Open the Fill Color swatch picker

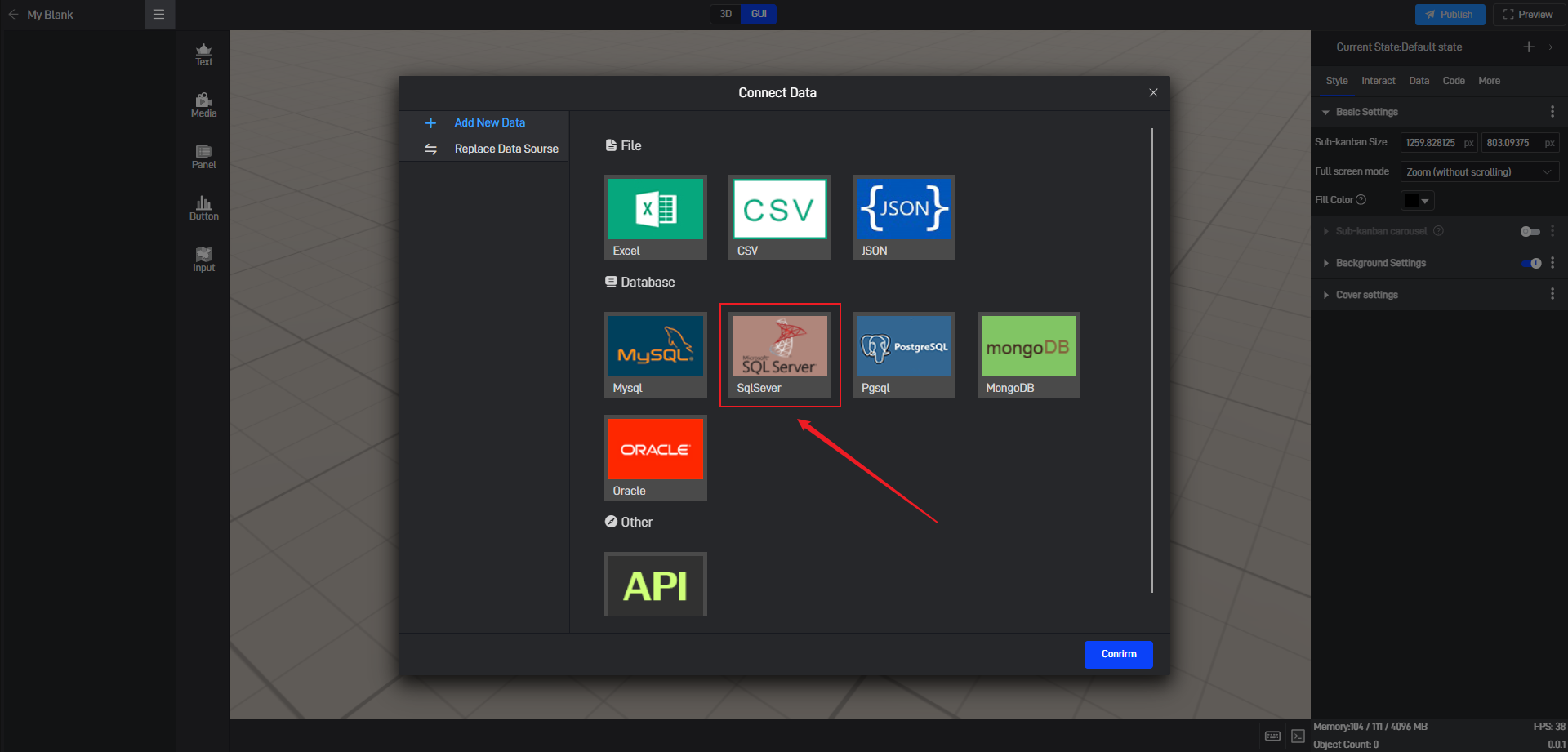coord(1417,201)
